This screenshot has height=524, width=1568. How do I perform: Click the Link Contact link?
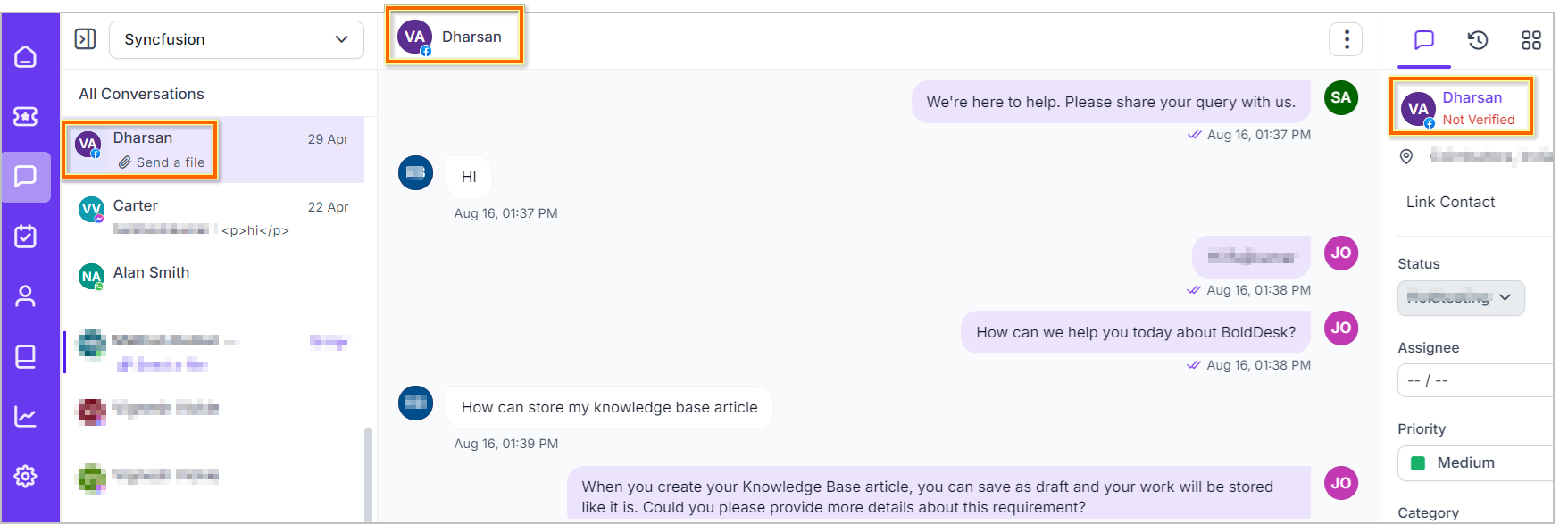(1450, 202)
